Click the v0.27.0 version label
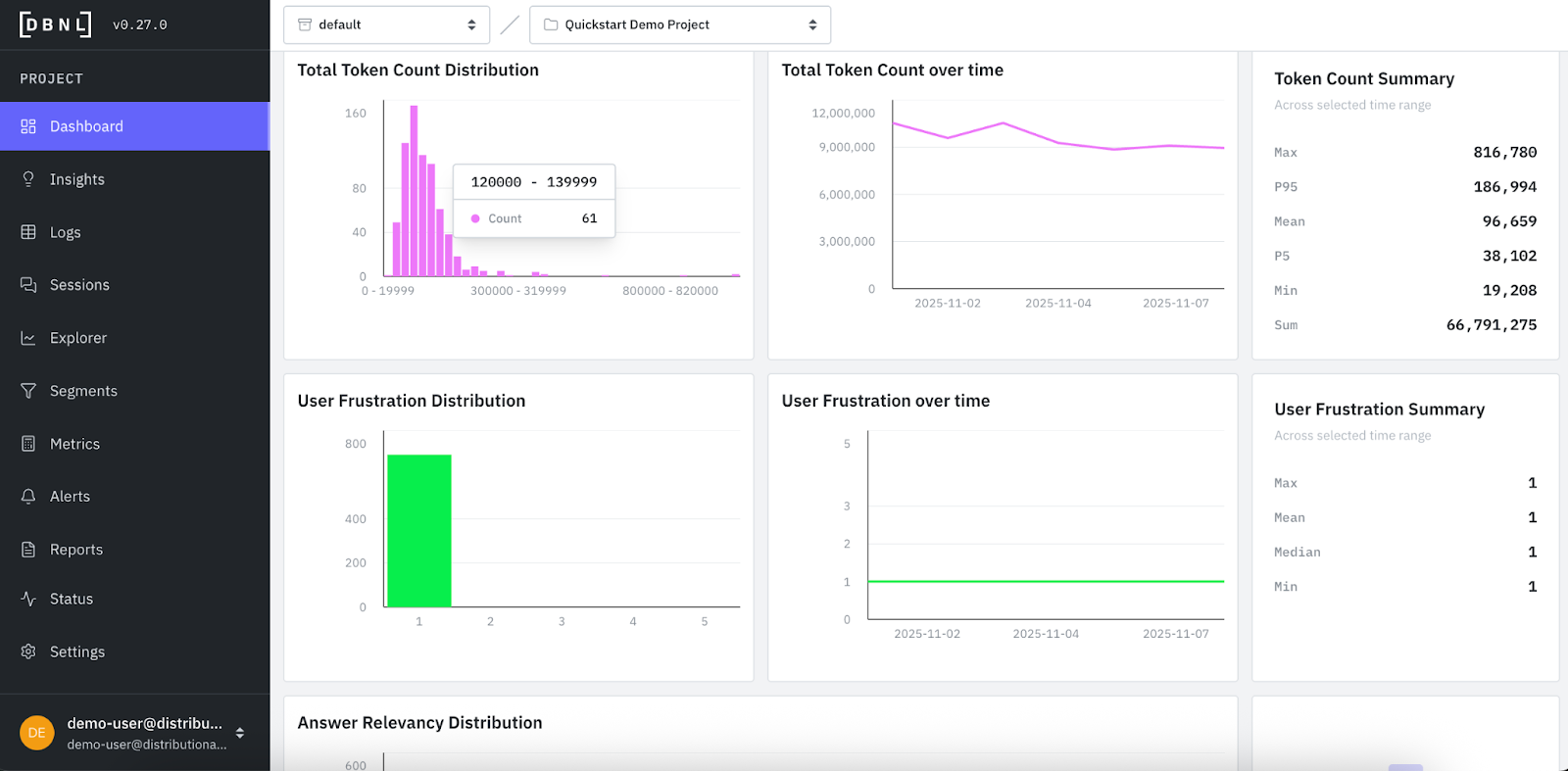Screen dimensions: 1568x771 [140, 25]
